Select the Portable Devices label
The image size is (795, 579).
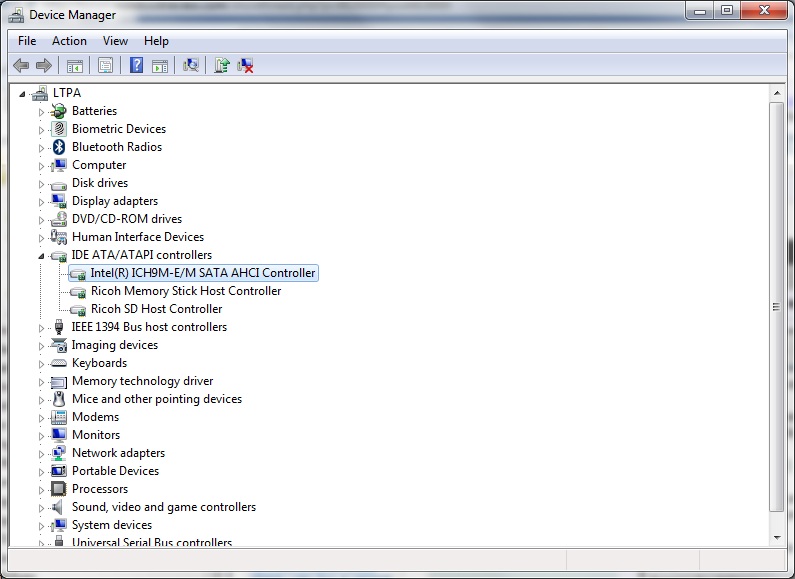click(115, 471)
